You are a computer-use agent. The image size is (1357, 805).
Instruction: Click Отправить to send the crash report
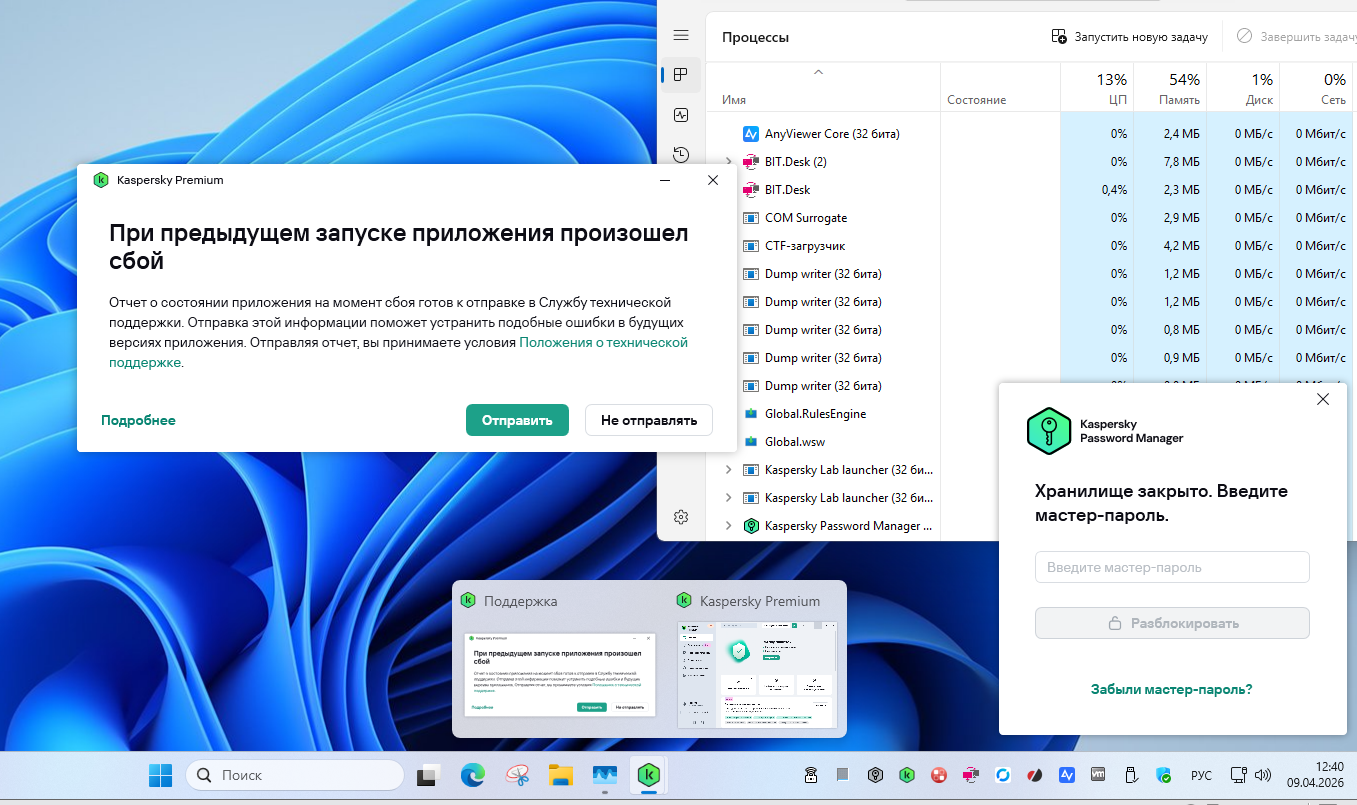click(517, 420)
